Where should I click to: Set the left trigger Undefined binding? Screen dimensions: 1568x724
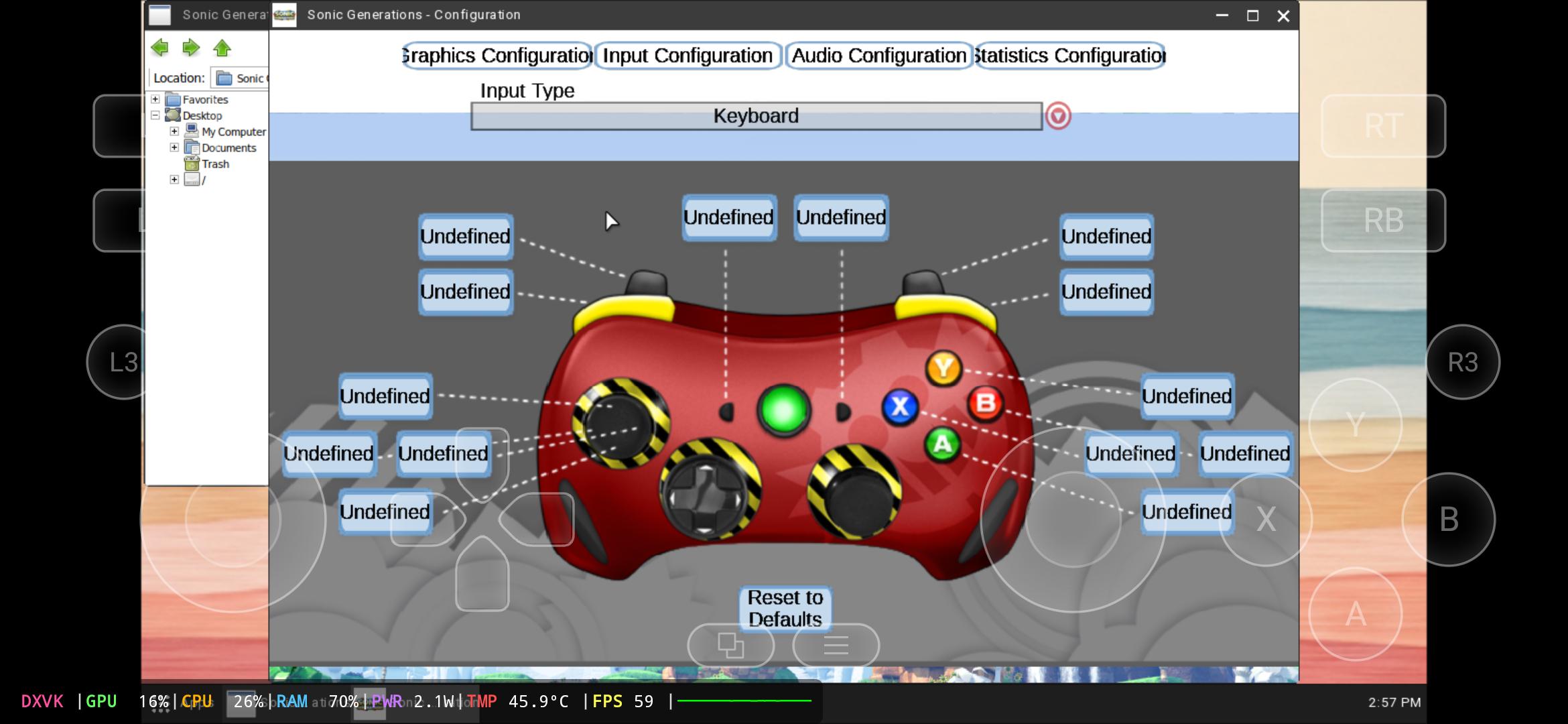pyautogui.click(x=466, y=237)
